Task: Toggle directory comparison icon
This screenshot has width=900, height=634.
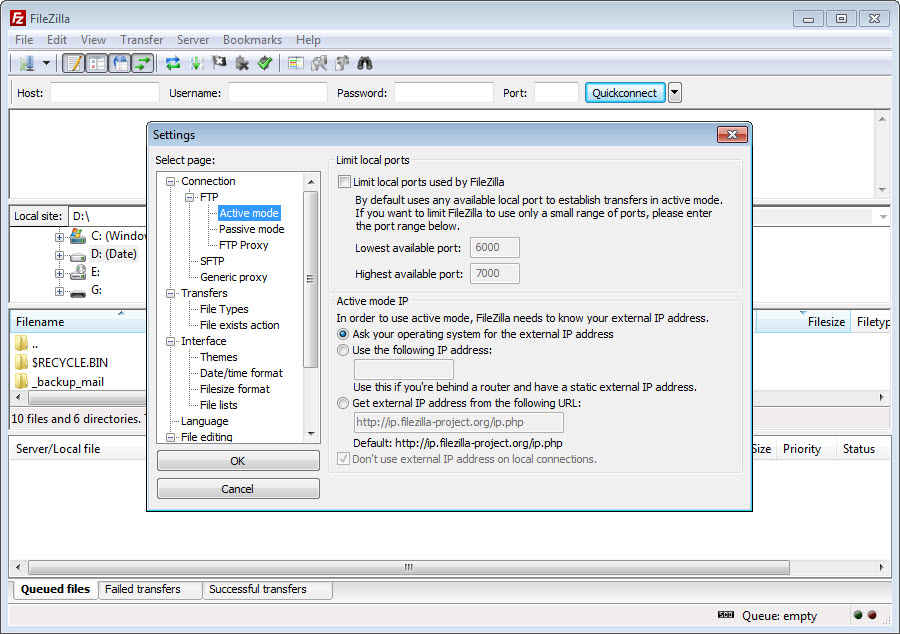Action: (x=319, y=63)
